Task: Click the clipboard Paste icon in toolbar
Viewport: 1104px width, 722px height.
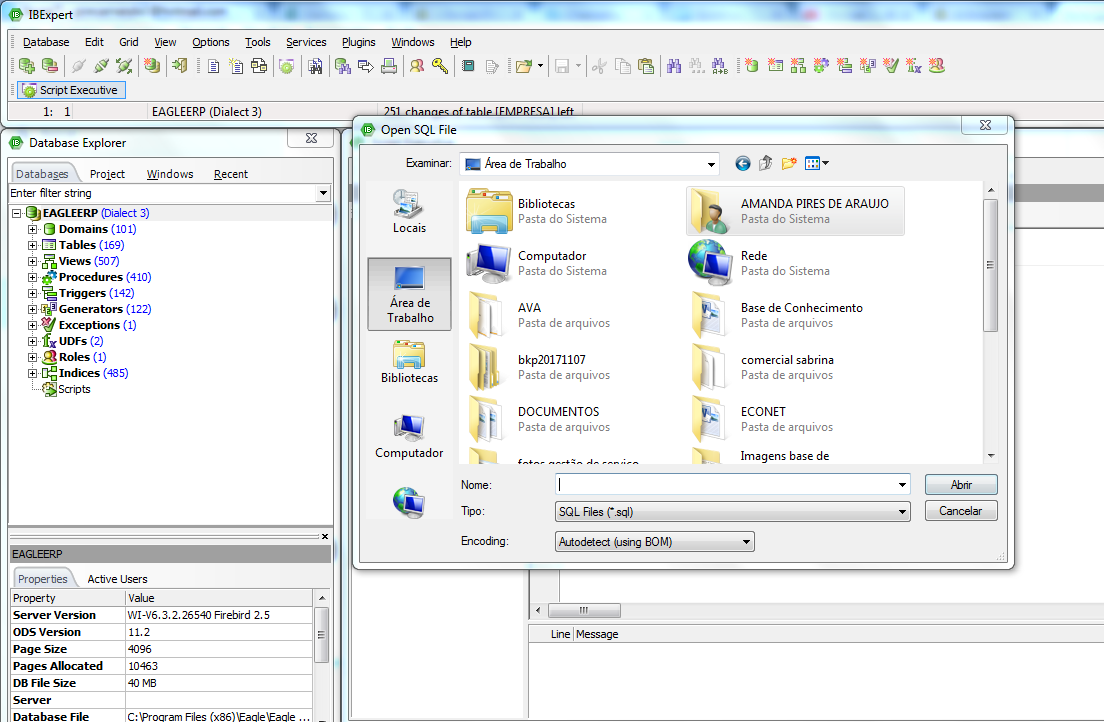Action: [x=646, y=66]
